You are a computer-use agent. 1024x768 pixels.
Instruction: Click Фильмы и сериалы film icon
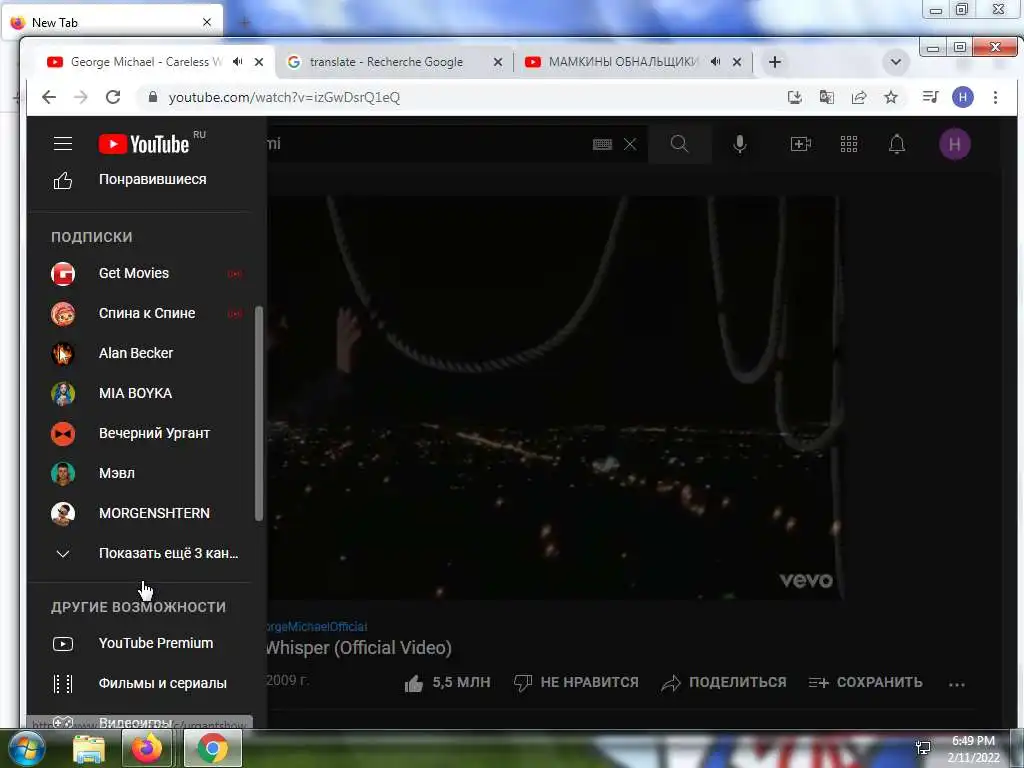coord(63,684)
